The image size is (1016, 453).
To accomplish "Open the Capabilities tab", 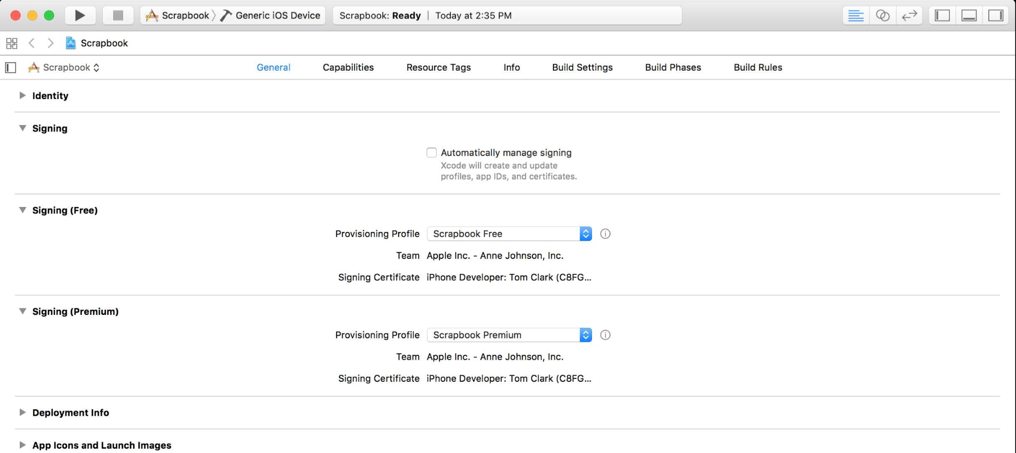I will 348,67.
